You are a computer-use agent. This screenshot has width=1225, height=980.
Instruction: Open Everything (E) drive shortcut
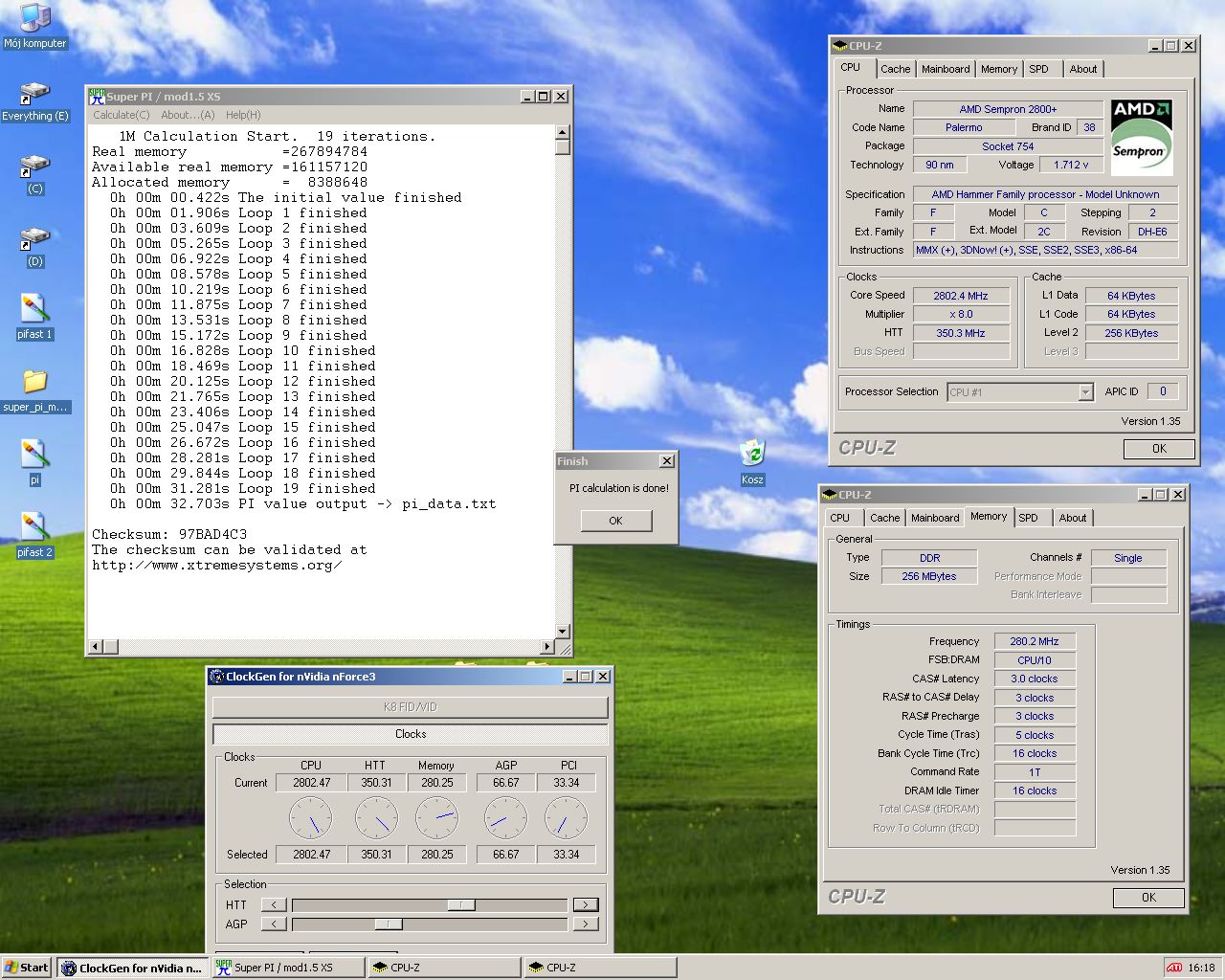(34, 101)
